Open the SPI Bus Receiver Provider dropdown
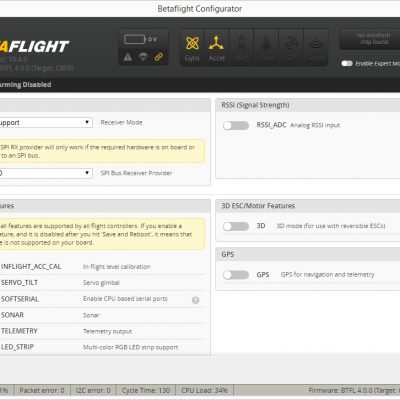400x400 pixels. click(46, 173)
